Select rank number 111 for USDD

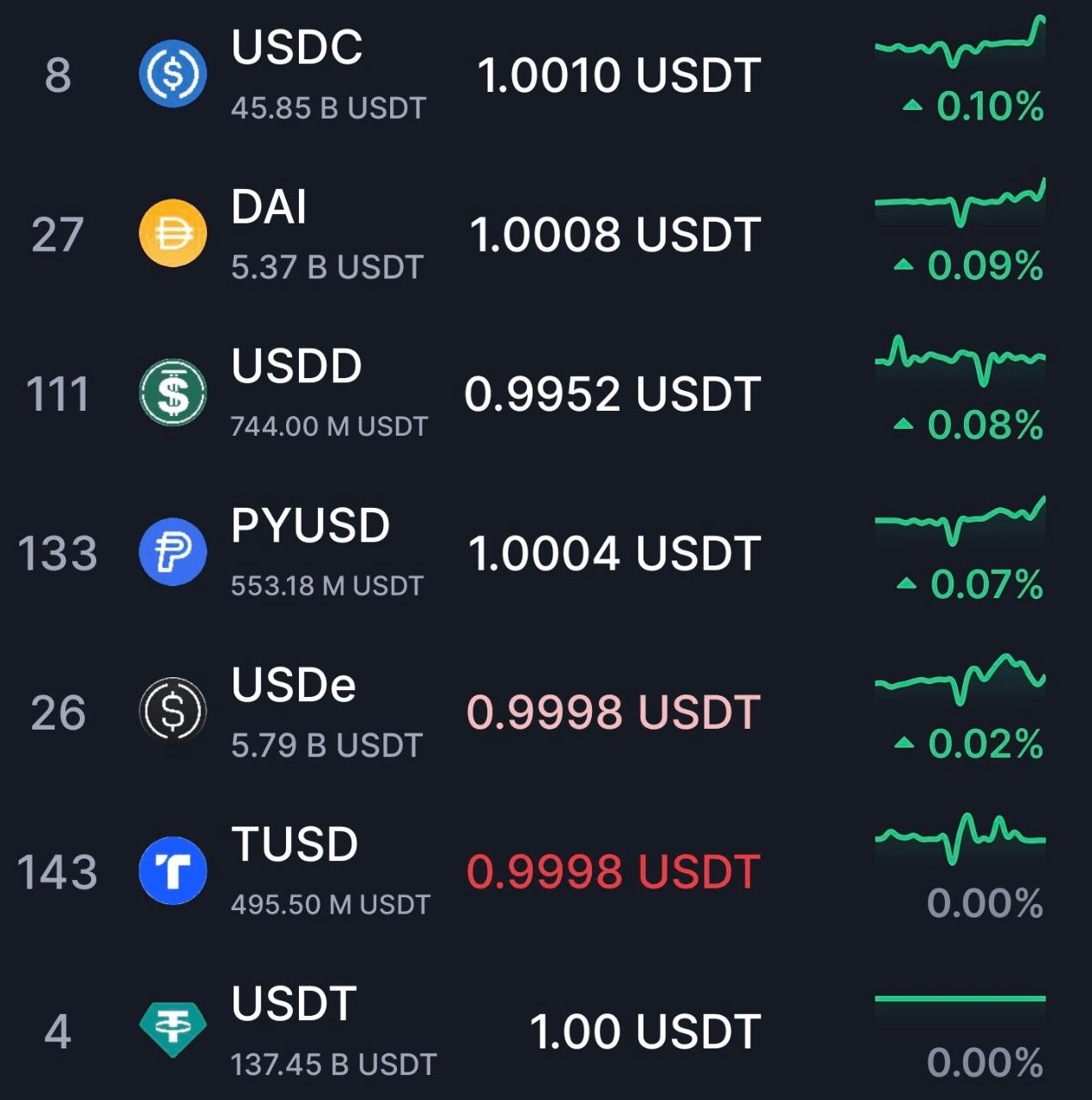coord(58,394)
